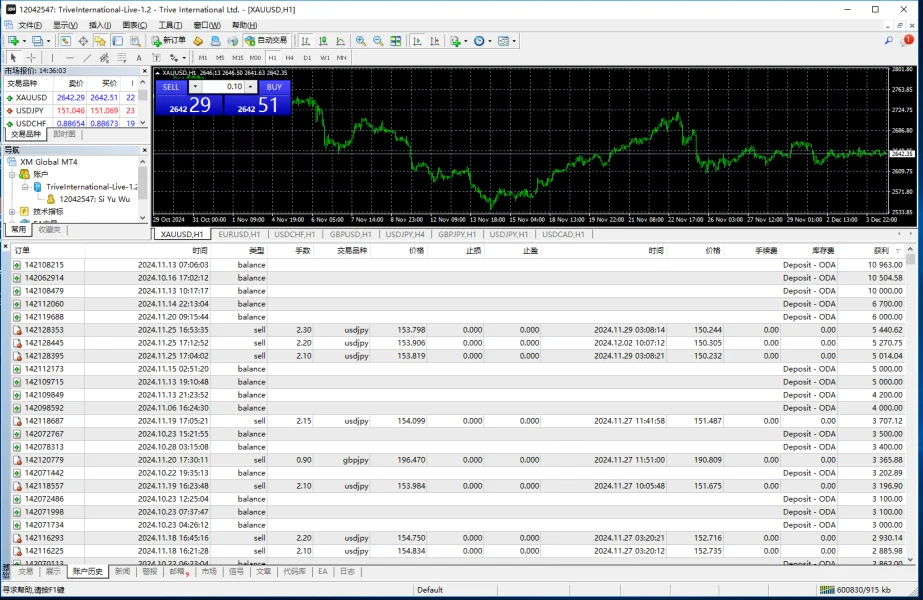
Task: Open the 图表 menu in menu bar
Action: (x=134, y=25)
